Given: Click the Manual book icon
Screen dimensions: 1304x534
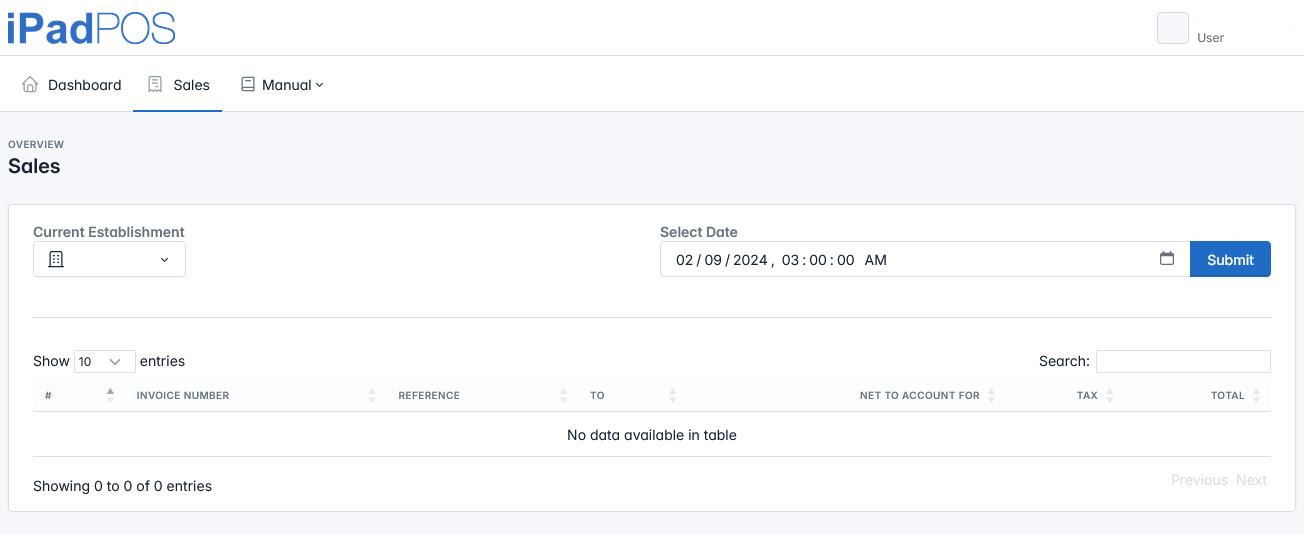Looking at the screenshot, I should click(248, 85).
